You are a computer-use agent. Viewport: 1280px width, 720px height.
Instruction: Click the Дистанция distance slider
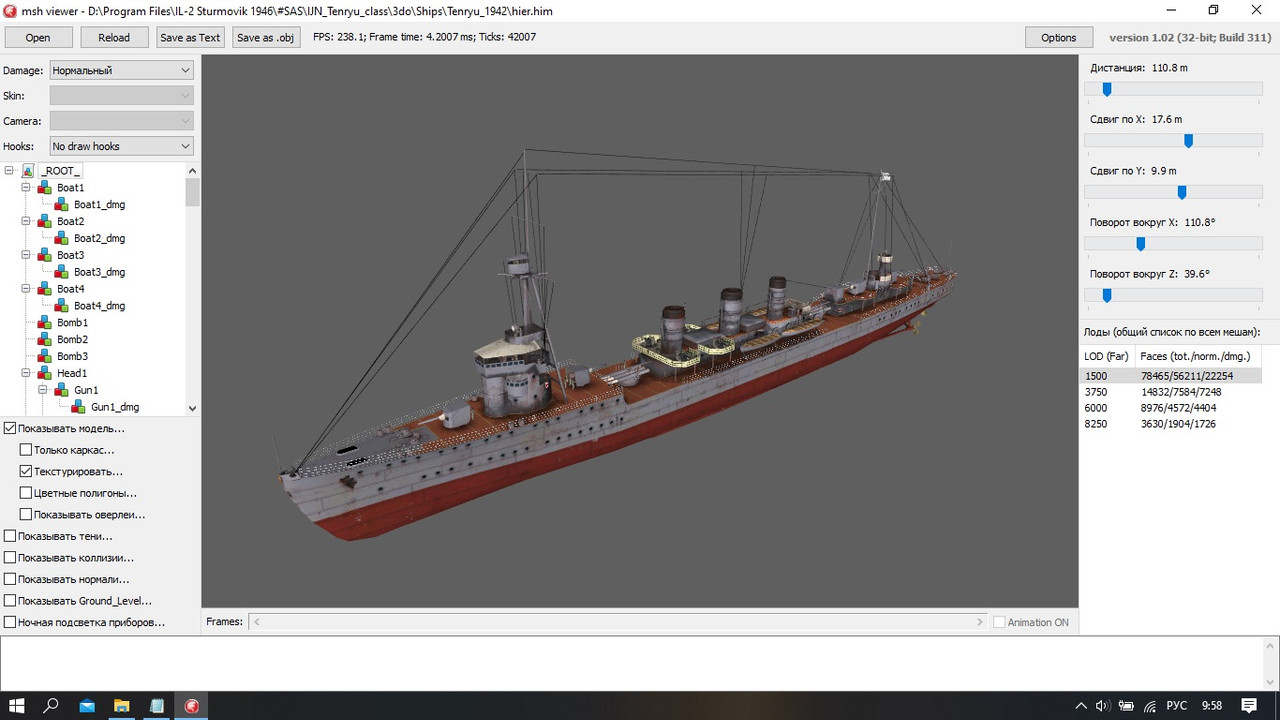coord(1174,89)
